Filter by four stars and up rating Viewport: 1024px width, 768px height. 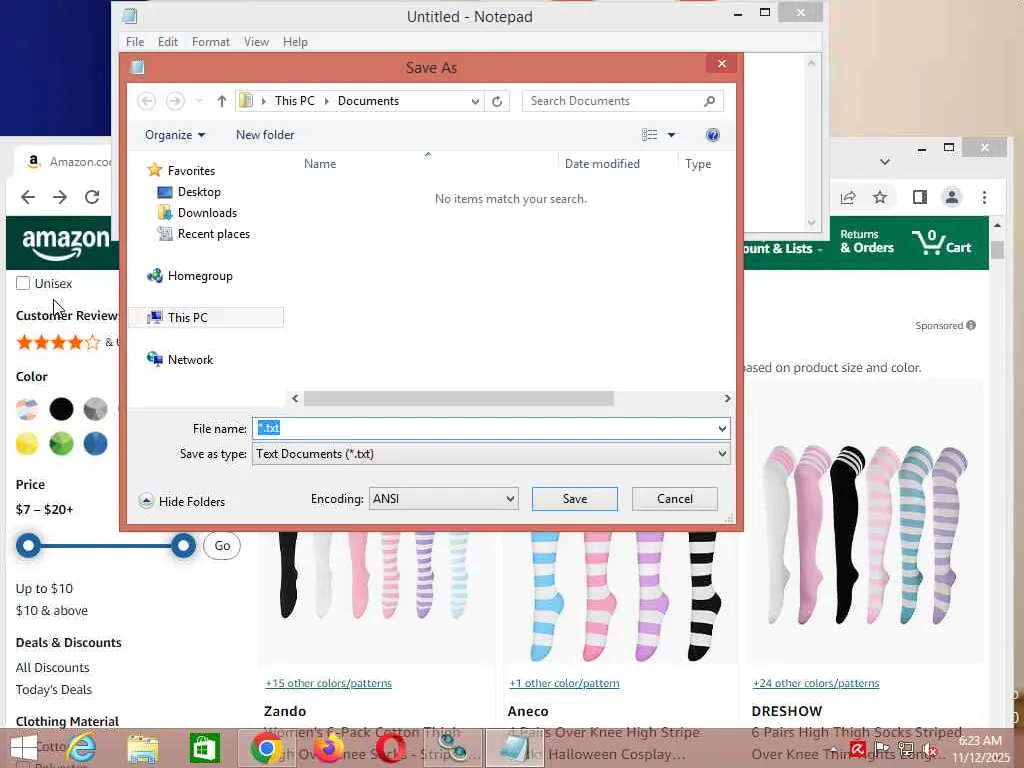58,342
